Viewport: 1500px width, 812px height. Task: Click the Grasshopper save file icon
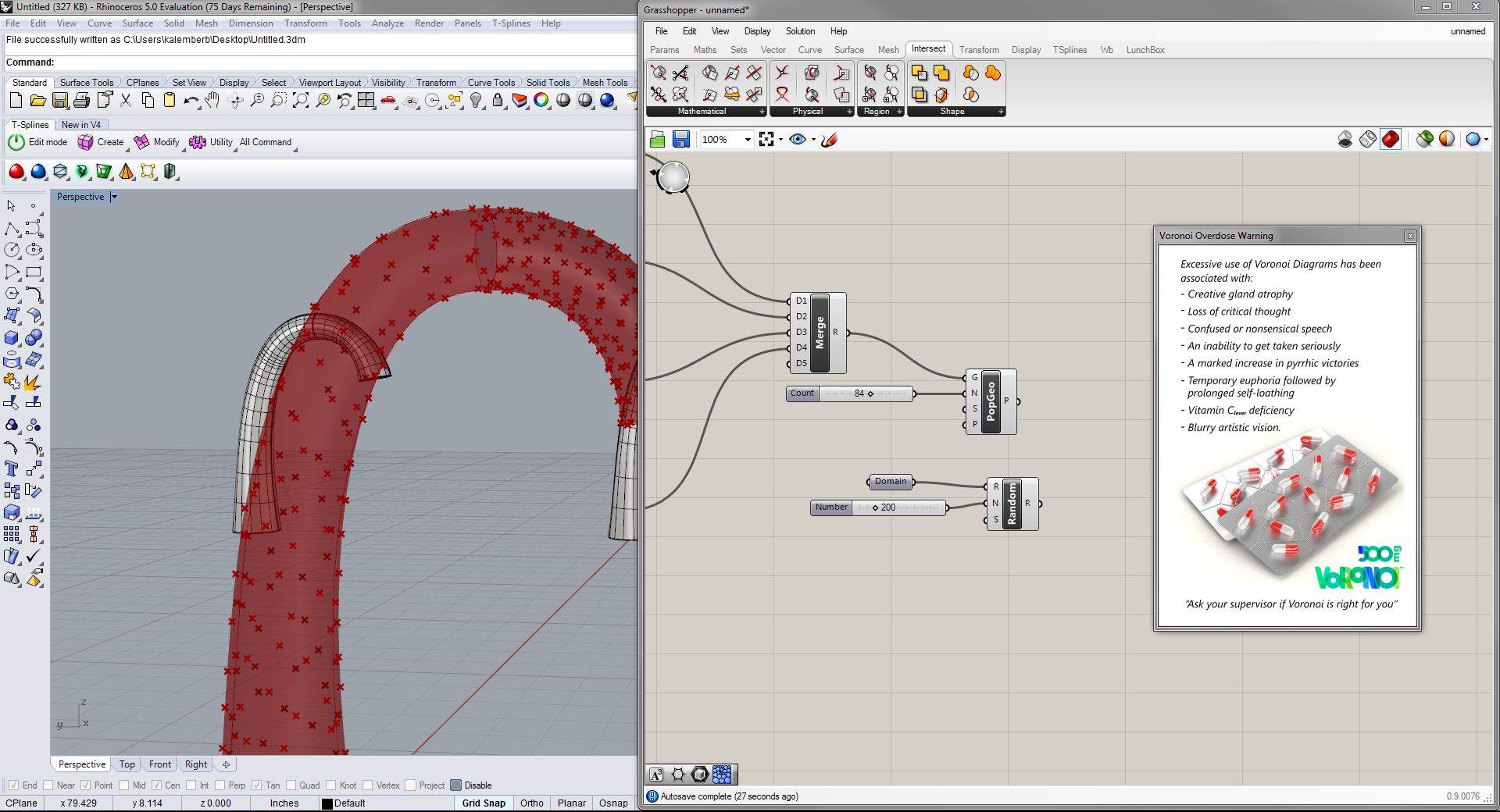click(680, 140)
